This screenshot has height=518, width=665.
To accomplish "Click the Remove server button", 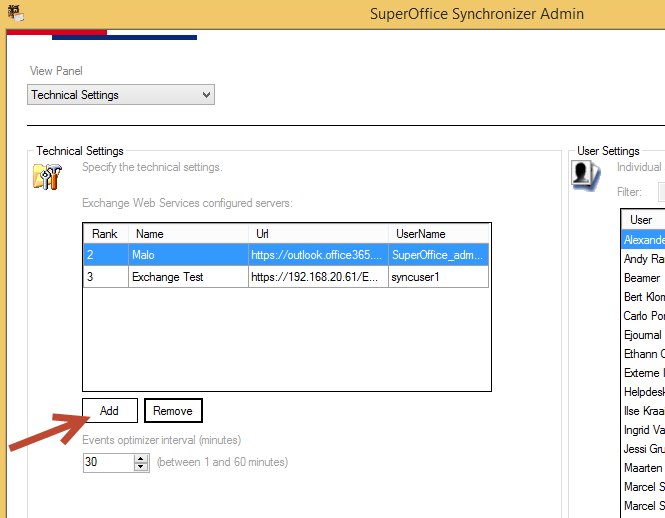I will (x=173, y=410).
